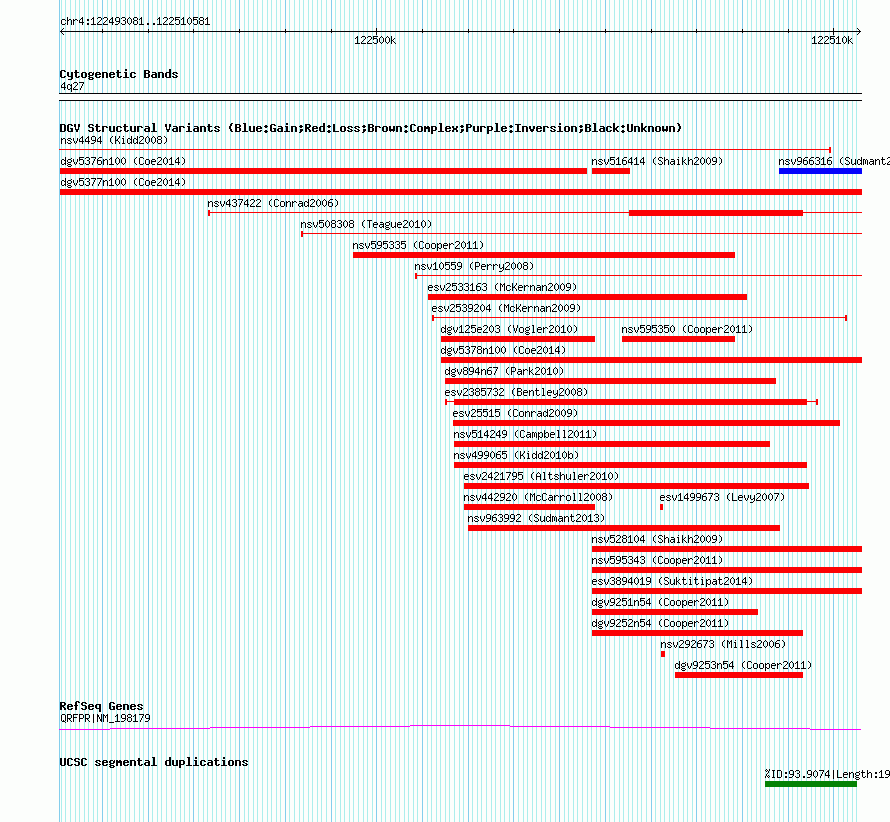
Task: Open the dgv5377n100 (Coe2014) variant label
Action: click(x=123, y=182)
